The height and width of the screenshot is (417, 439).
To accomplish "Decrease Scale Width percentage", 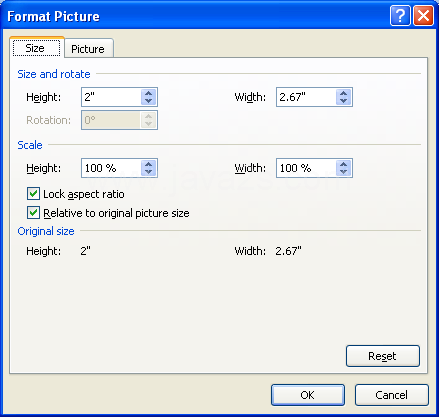I will [343, 172].
